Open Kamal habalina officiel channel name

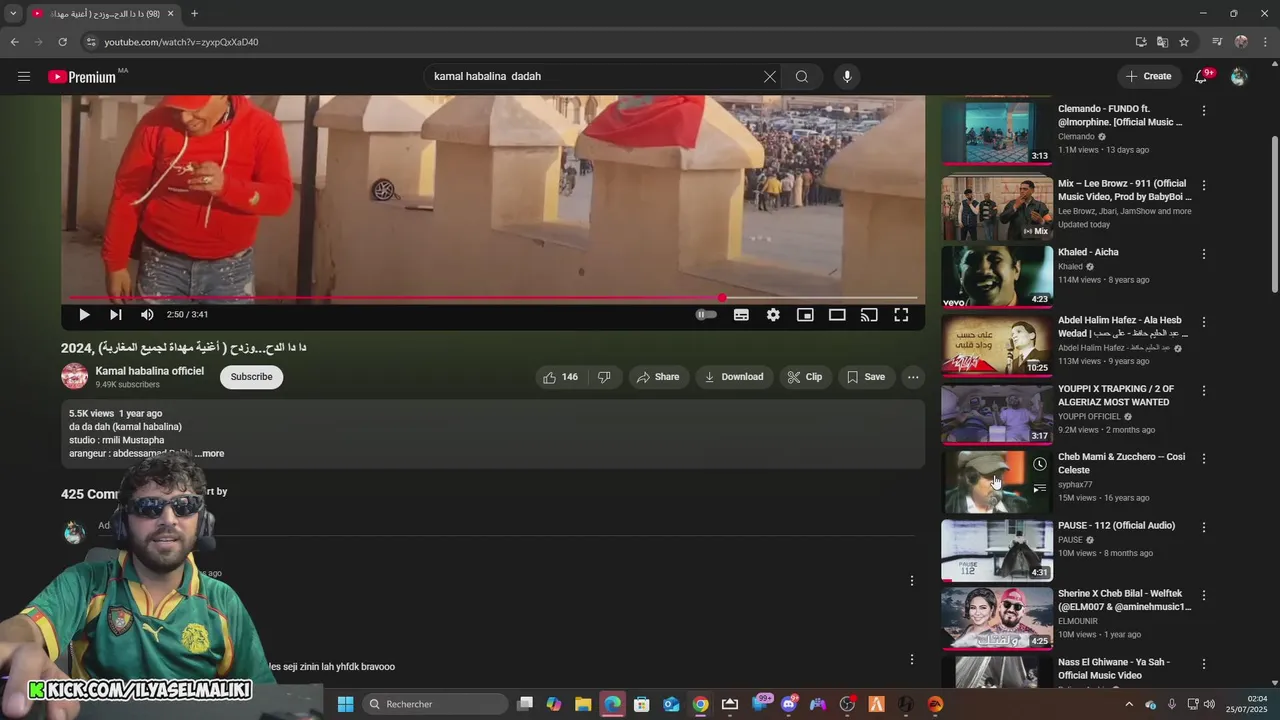[x=150, y=371]
